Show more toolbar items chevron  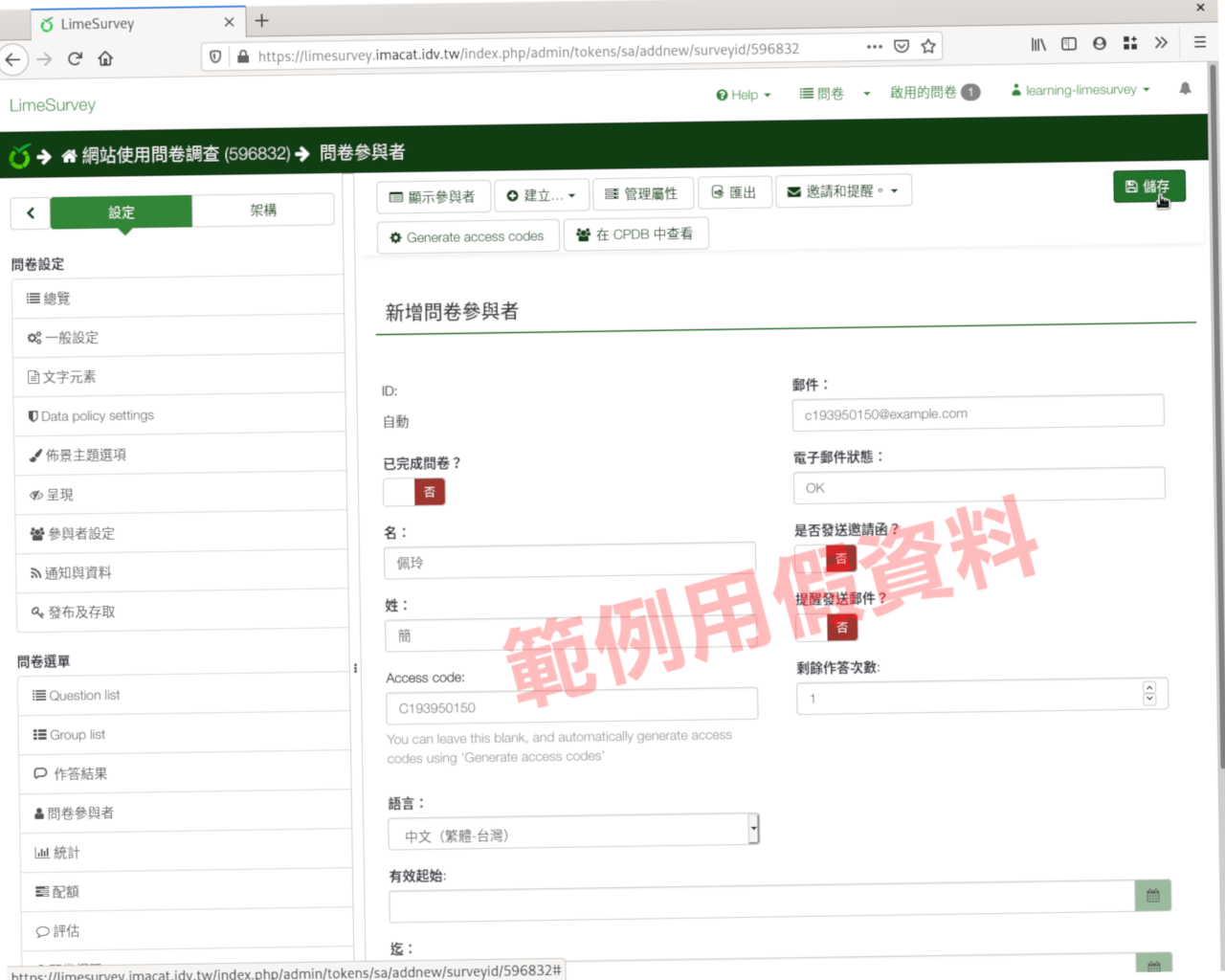pos(1161,43)
